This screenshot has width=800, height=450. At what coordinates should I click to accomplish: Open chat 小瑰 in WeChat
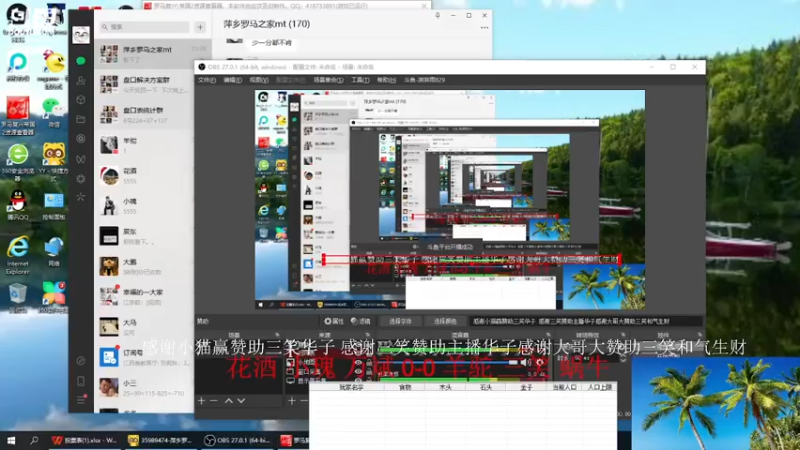coord(145,206)
